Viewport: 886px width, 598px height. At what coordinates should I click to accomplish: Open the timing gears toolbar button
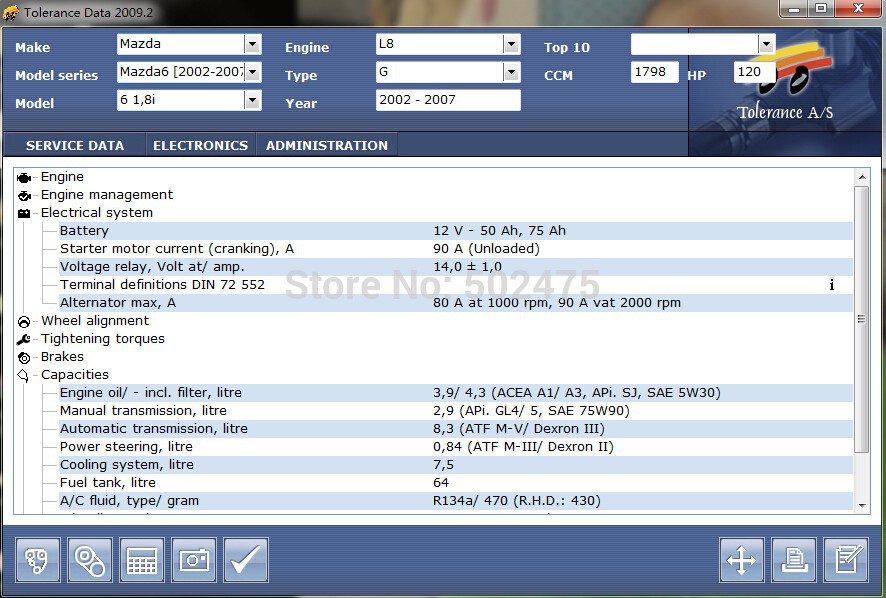click(x=38, y=560)
